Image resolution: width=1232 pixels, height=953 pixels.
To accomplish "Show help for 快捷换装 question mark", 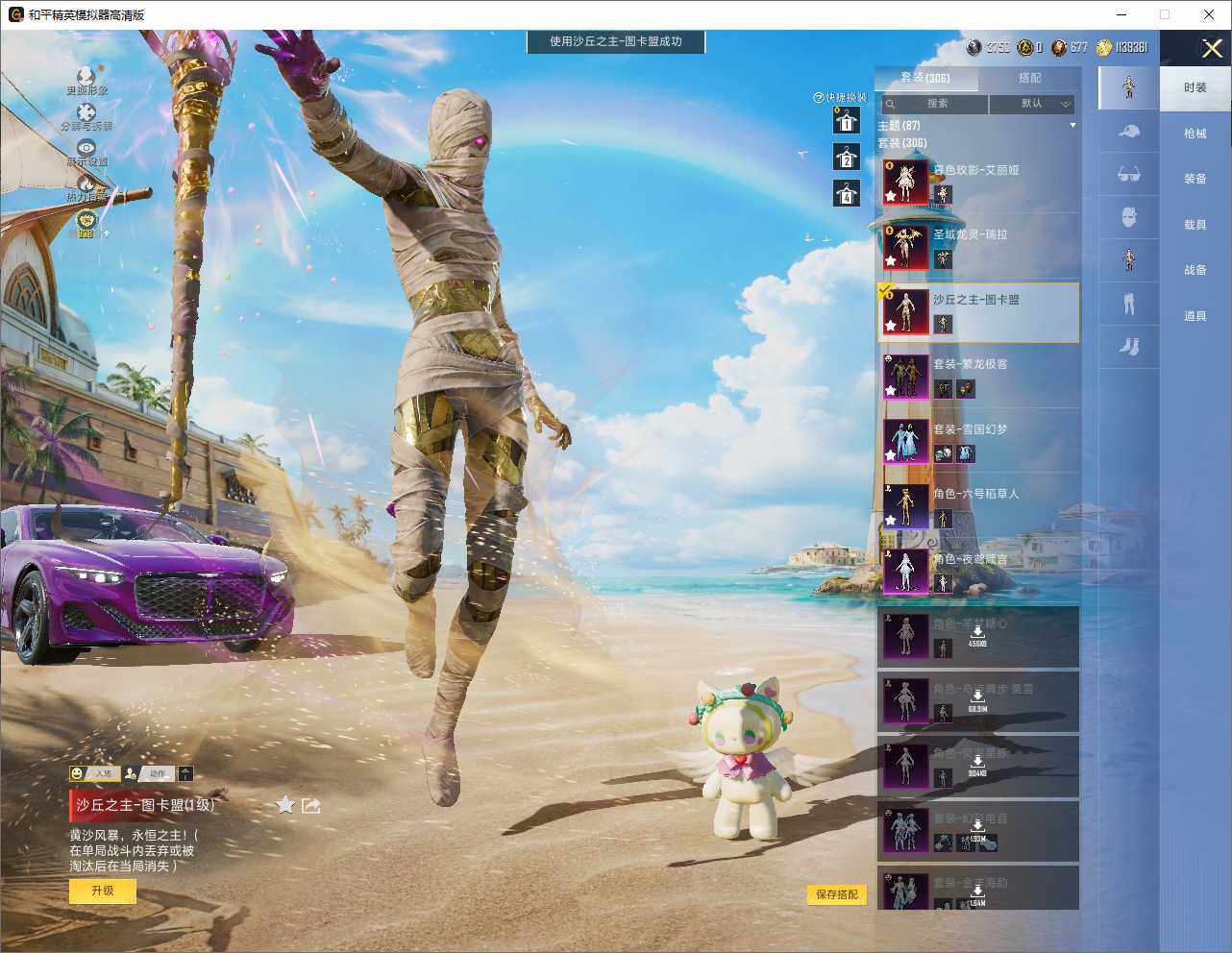I will [x=818, y=97].
